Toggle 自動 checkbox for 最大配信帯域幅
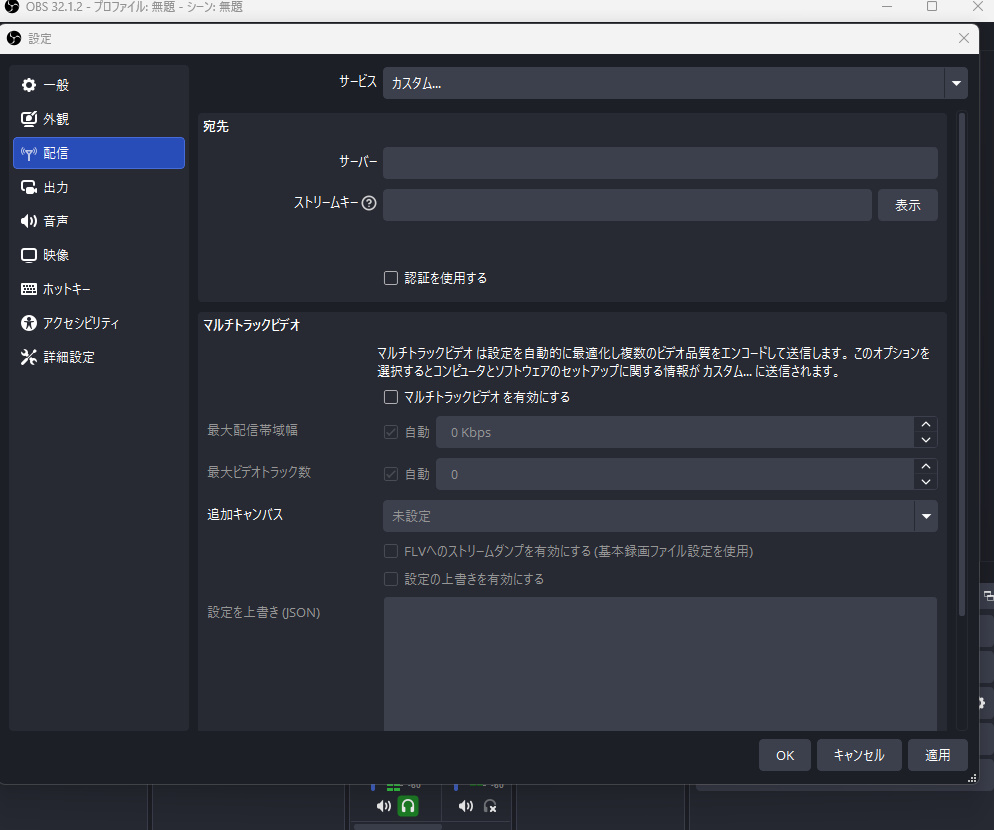The height and width of the screenshot is (830, 994). tap(391, 432)
